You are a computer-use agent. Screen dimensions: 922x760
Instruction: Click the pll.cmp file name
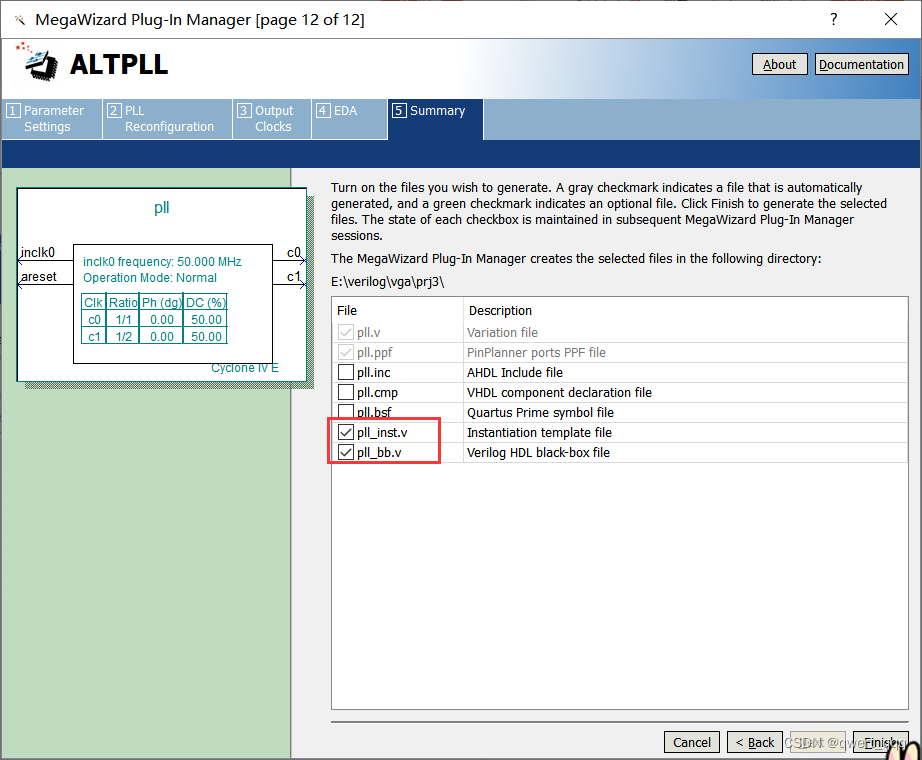(x=378, y=392)
